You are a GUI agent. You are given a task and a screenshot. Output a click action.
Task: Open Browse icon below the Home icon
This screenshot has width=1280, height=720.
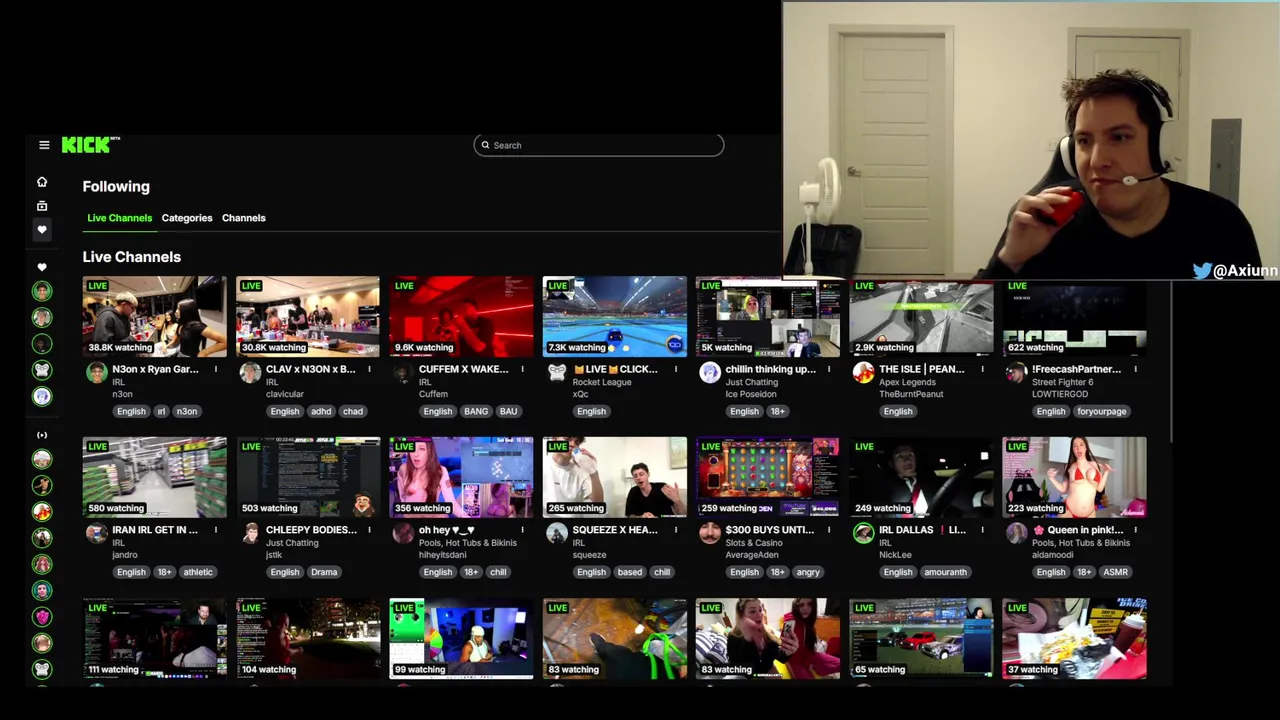42,206
